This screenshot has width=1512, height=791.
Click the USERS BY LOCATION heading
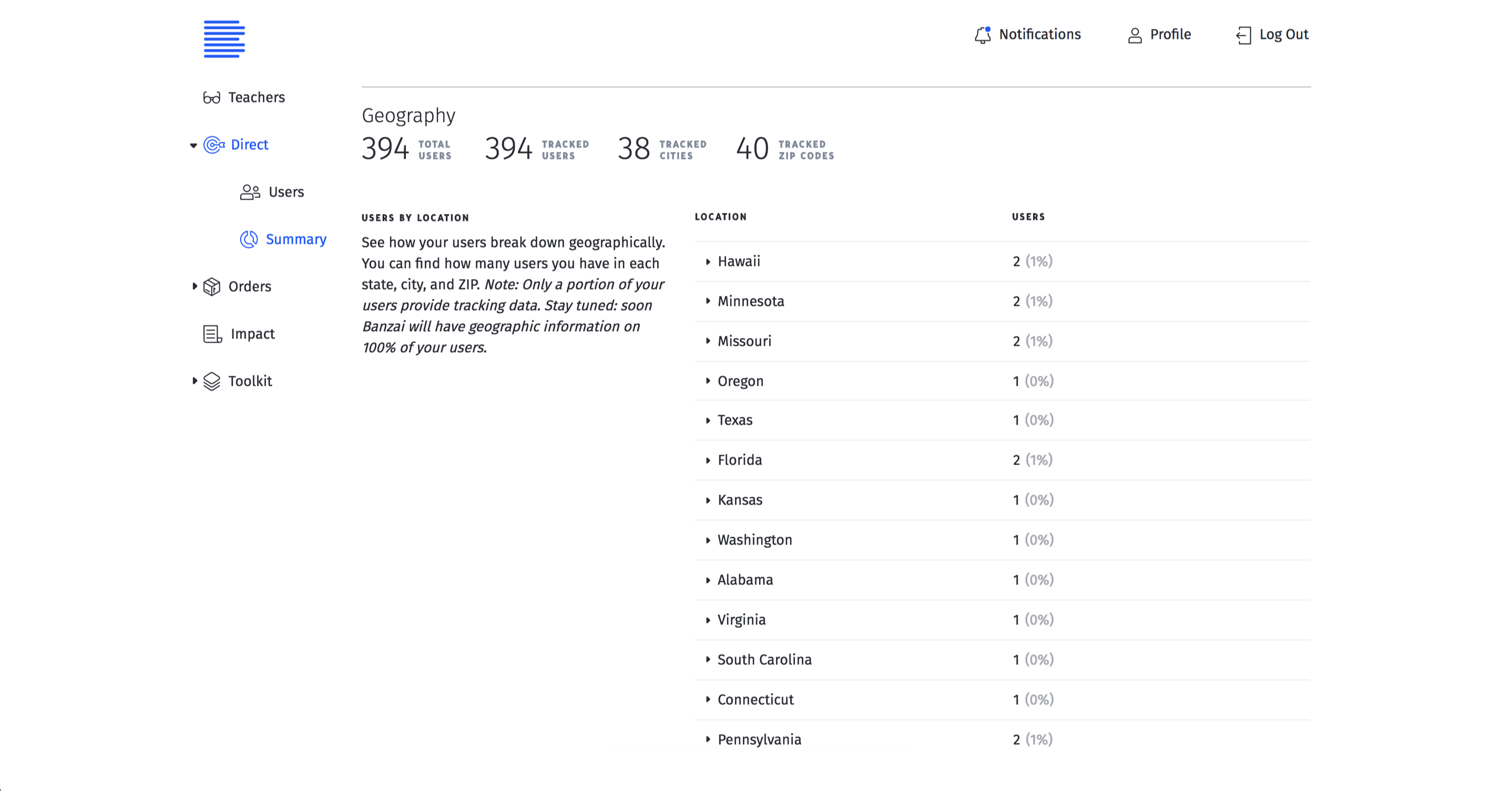point(415,218)
